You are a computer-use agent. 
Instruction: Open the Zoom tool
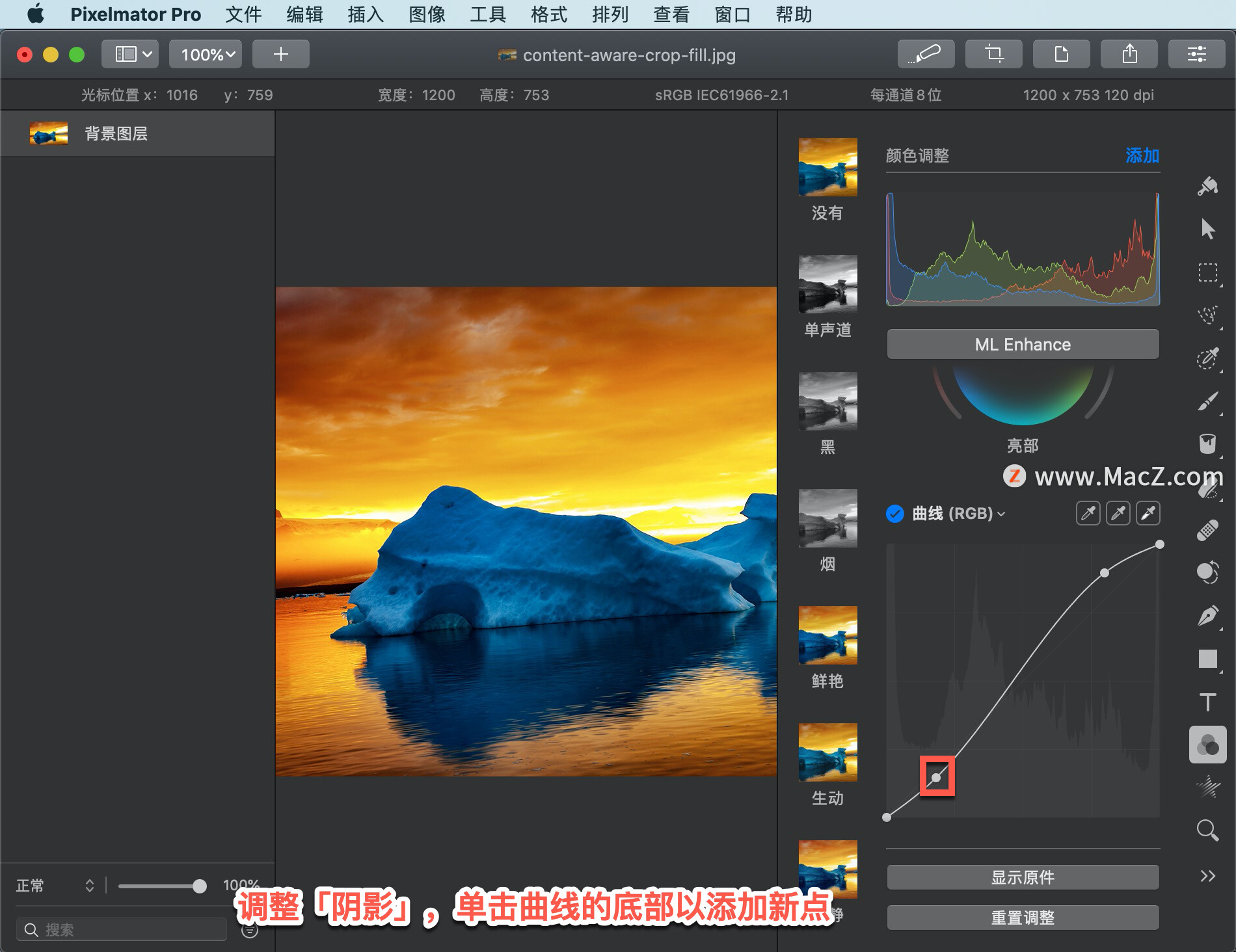(1208, 830)
